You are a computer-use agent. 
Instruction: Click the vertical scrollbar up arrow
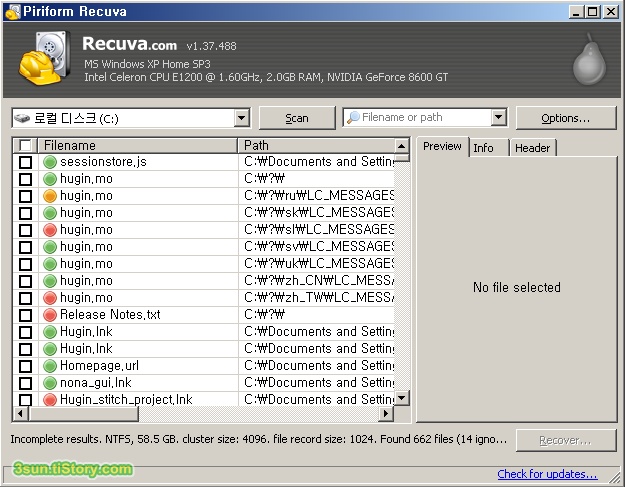point(401,146)
